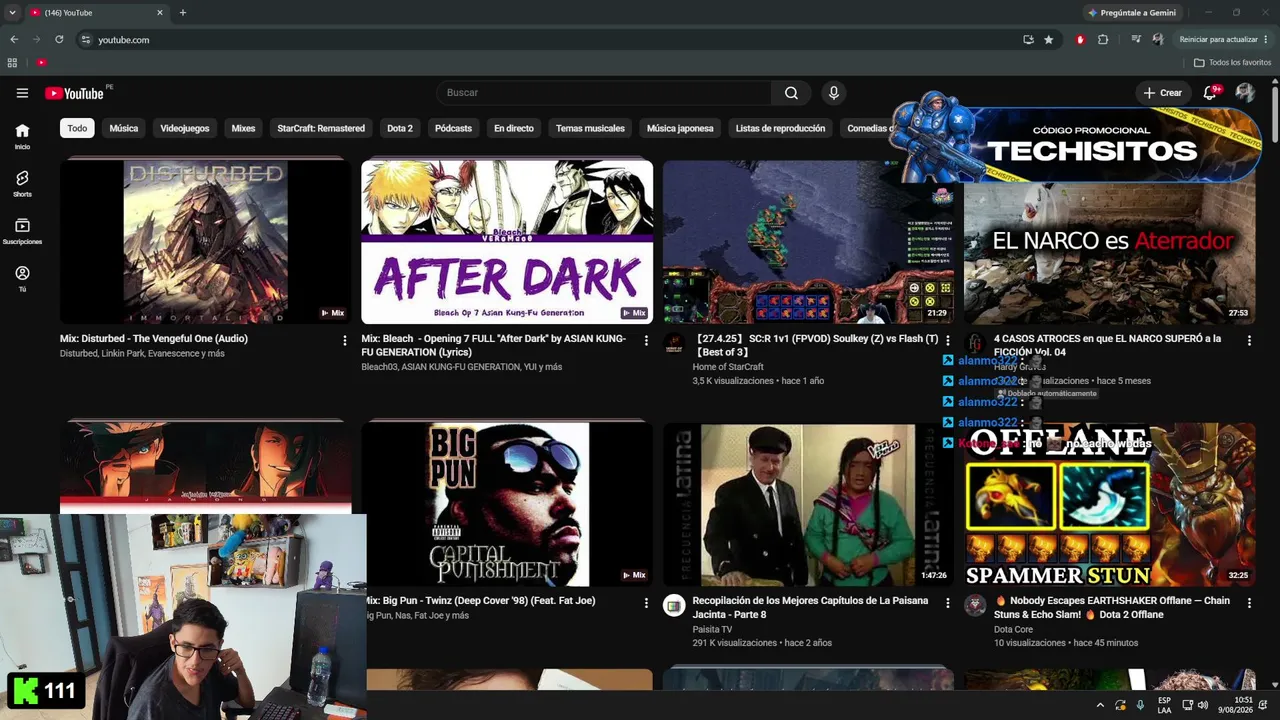This screenshot has width=1280, height=720.
Task: Select the Música filter chip
Action: point(124,128)
